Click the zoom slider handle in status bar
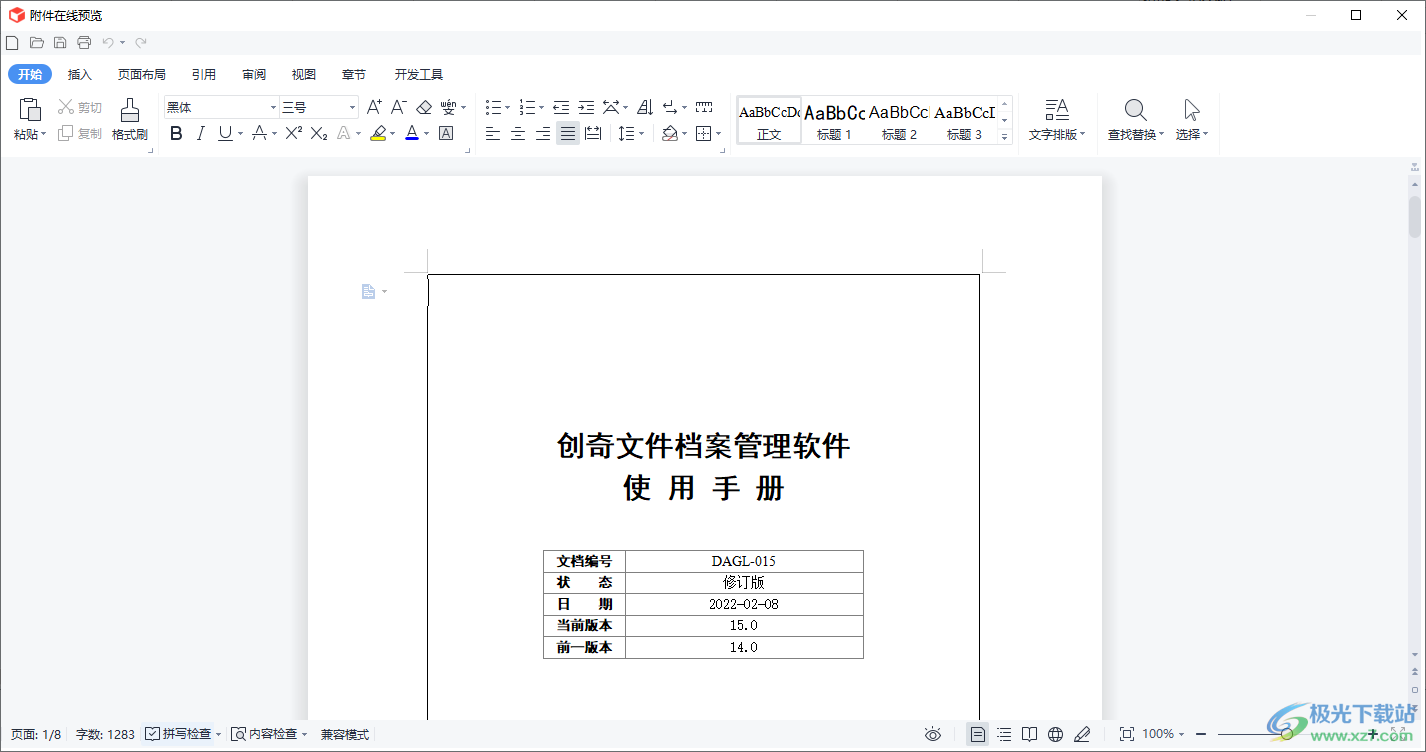1426x752 pixels. click(x=1288, y=734)
